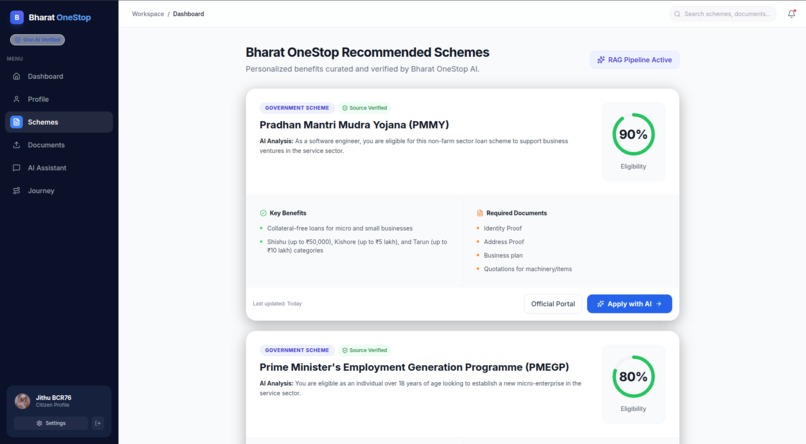806x444 pixels.
Task: Click Apply with AI button
Action: pos(629,304)
